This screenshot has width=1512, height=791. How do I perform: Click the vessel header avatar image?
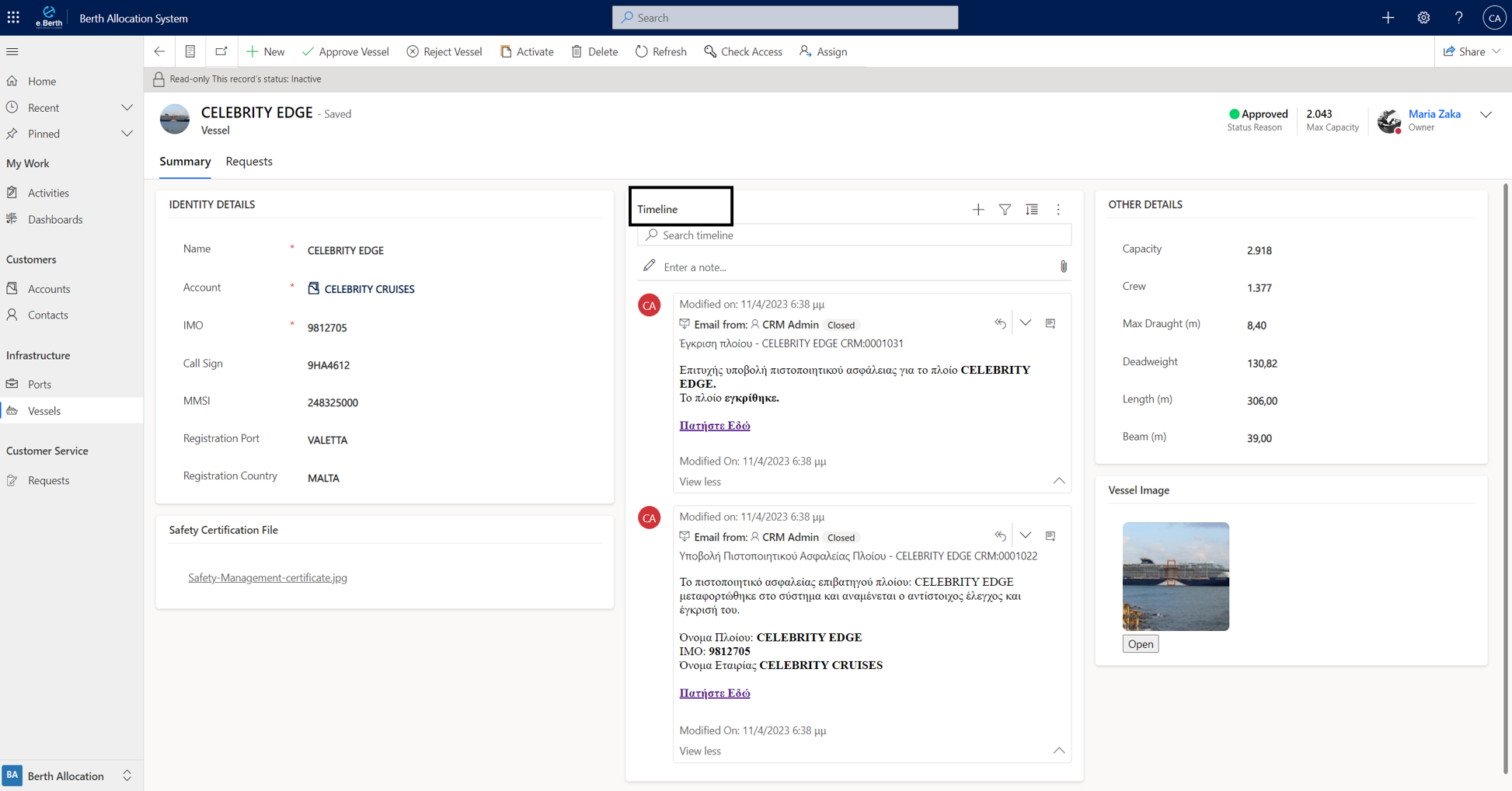pyautogui.click(x=175, y=119)
